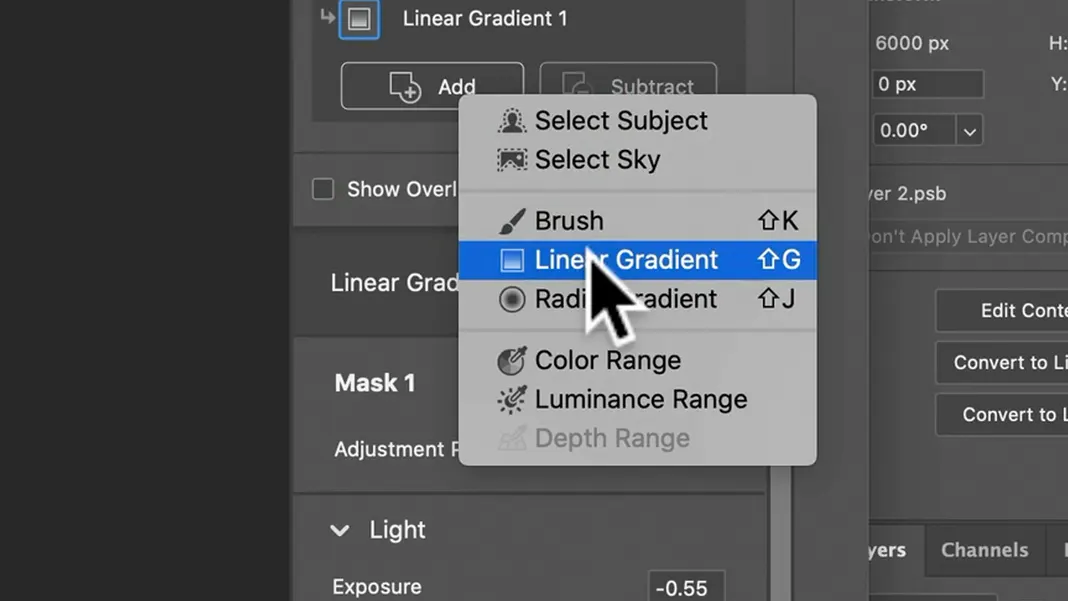Image resolution: width=1068 pixels, height=601 pixels.
Task: Click the Brush icon in menu
Action: [512, 221]
